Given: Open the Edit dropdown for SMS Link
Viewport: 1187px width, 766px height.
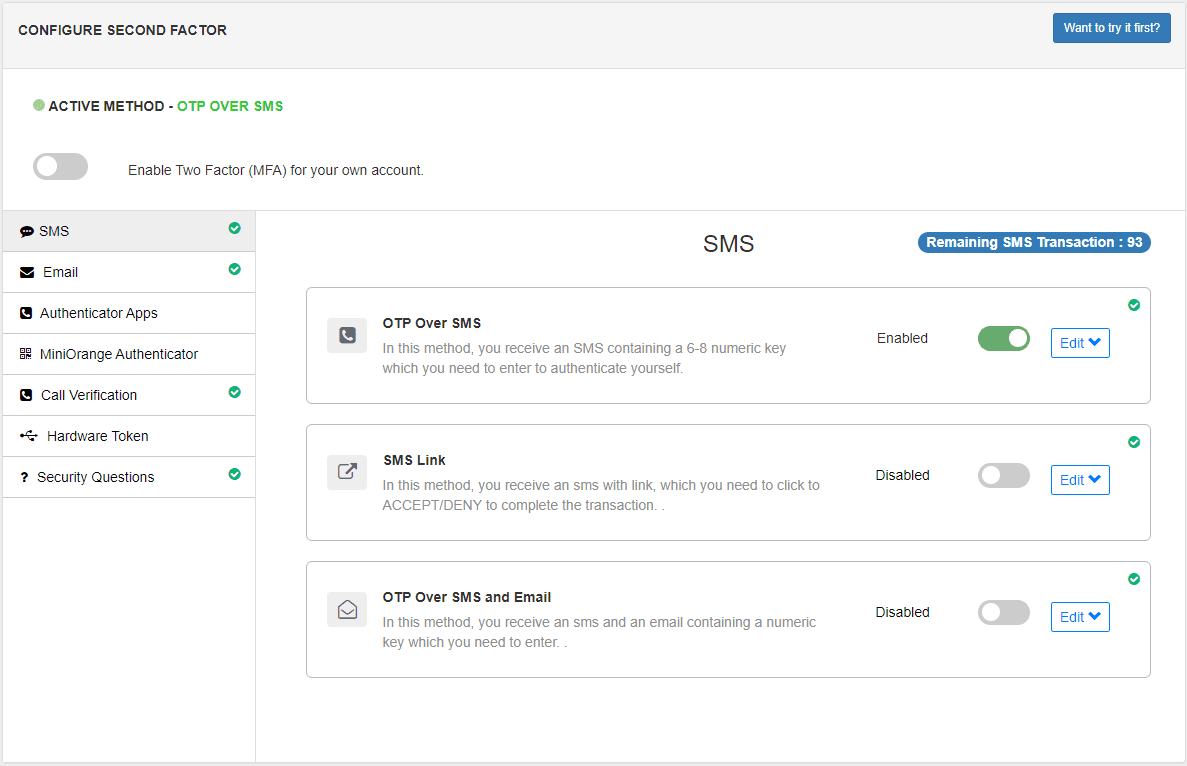Looking at the screenshot, I should pyautogui.click(x=1080, y=479).
